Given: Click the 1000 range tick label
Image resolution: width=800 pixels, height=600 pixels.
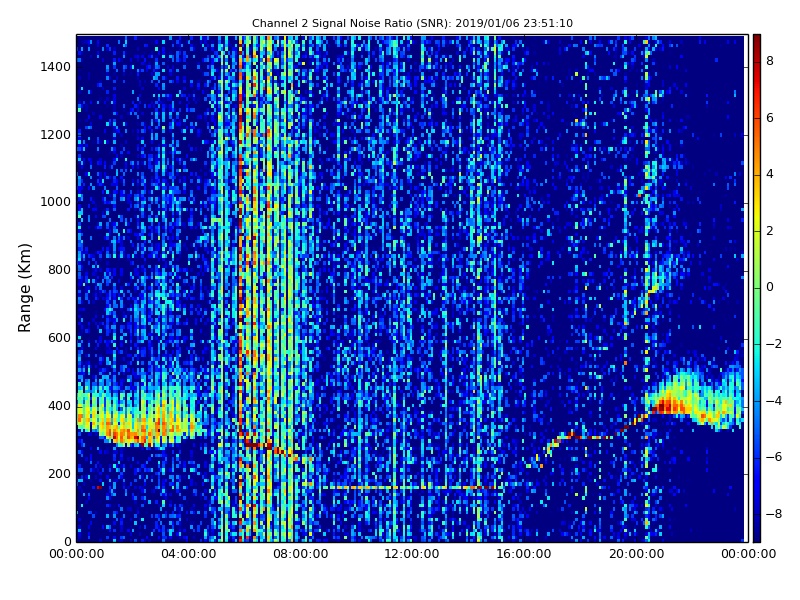Looking at the screenshot, I should [x=56, y=202].
